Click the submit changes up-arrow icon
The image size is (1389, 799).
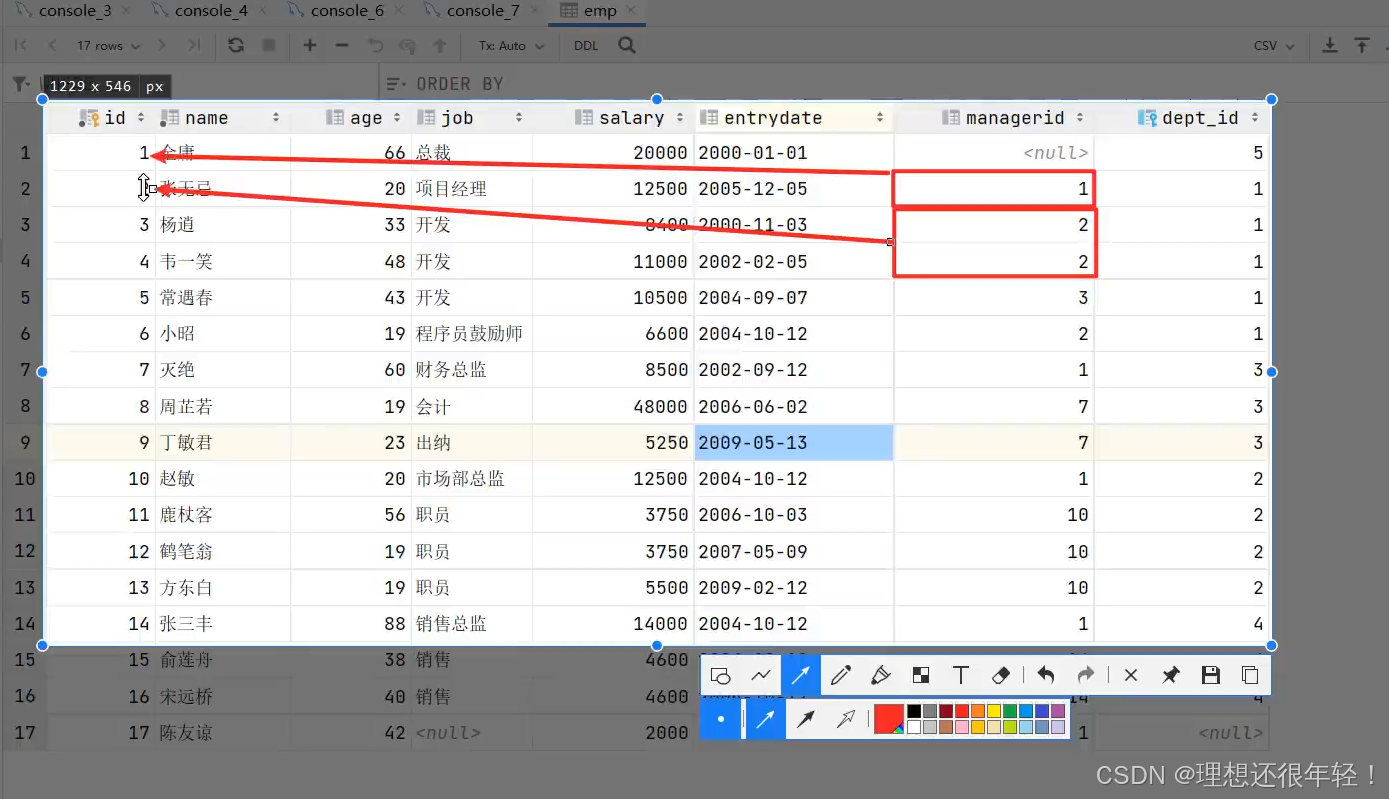point(439,45)
